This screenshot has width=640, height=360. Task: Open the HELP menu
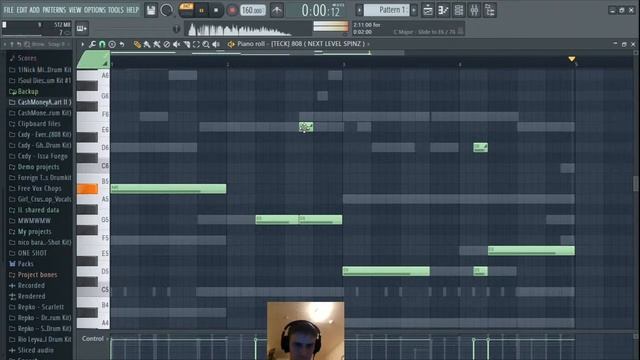click(x=132, y=10)
